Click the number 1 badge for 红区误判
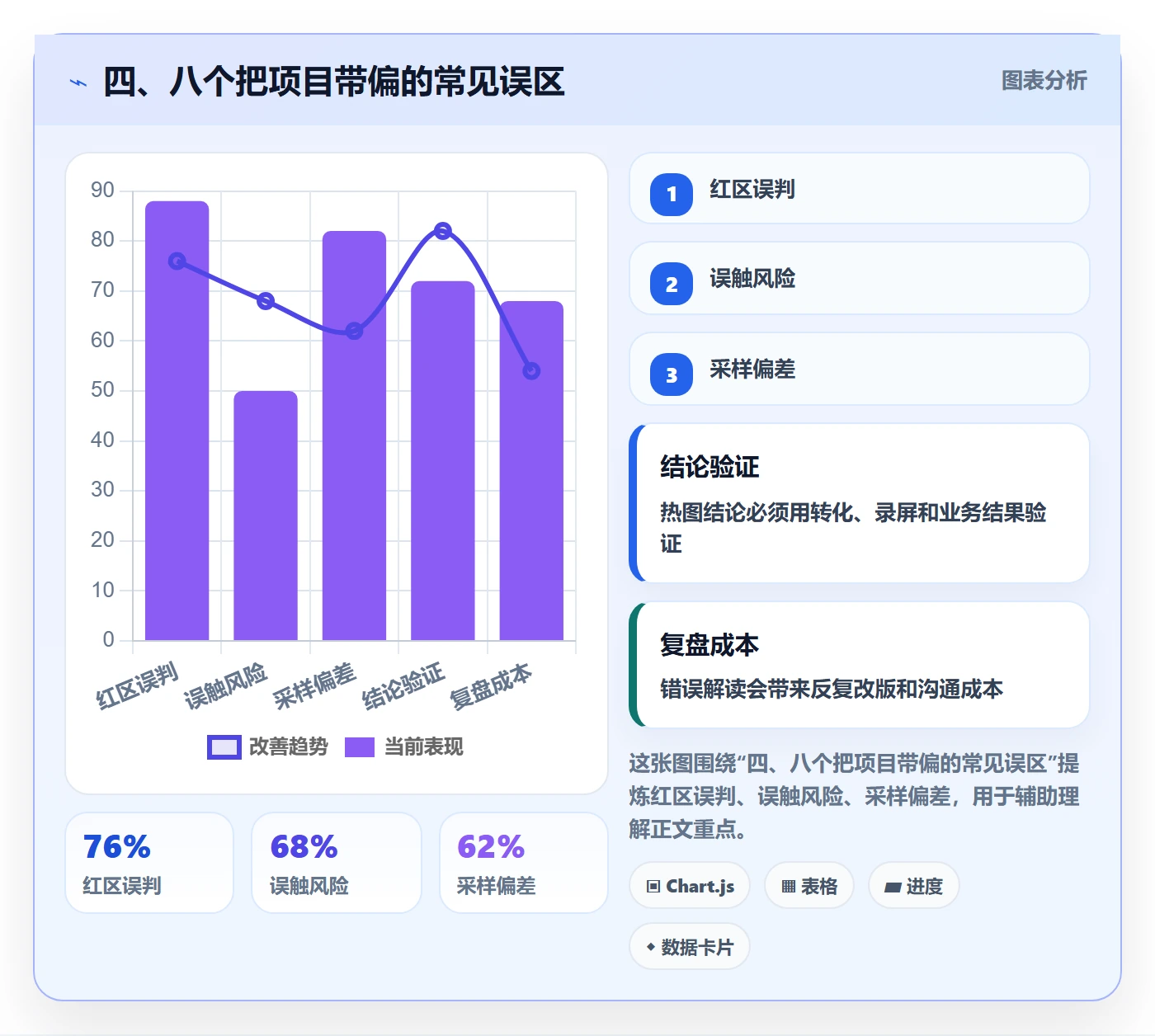The image size is (1155, 1036). coord(672,194)
